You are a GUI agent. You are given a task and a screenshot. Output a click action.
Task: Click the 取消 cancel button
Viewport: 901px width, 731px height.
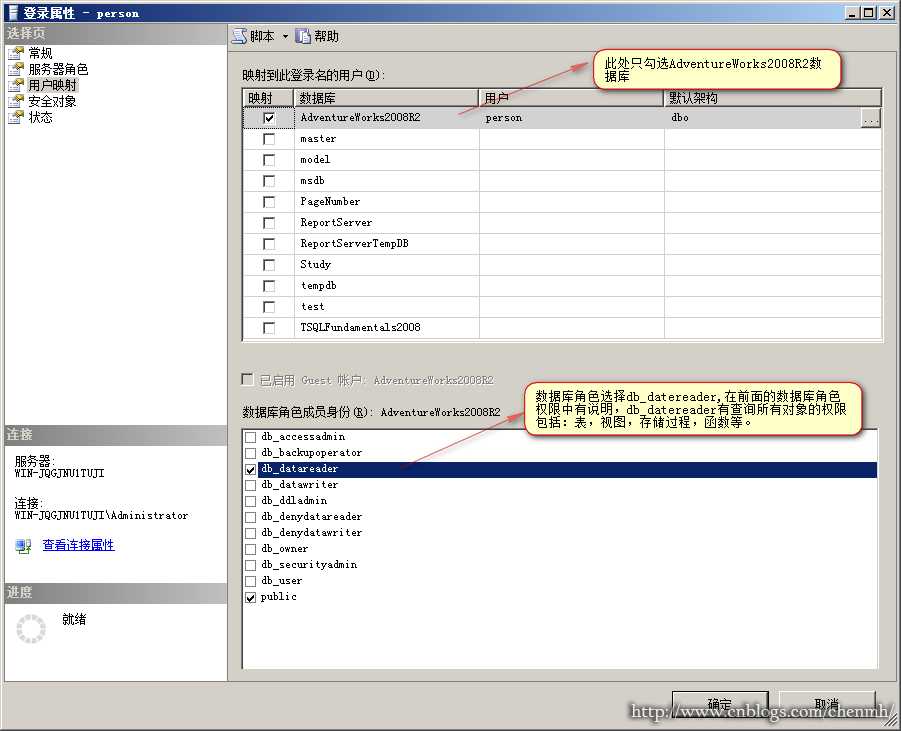pos(827,704)
